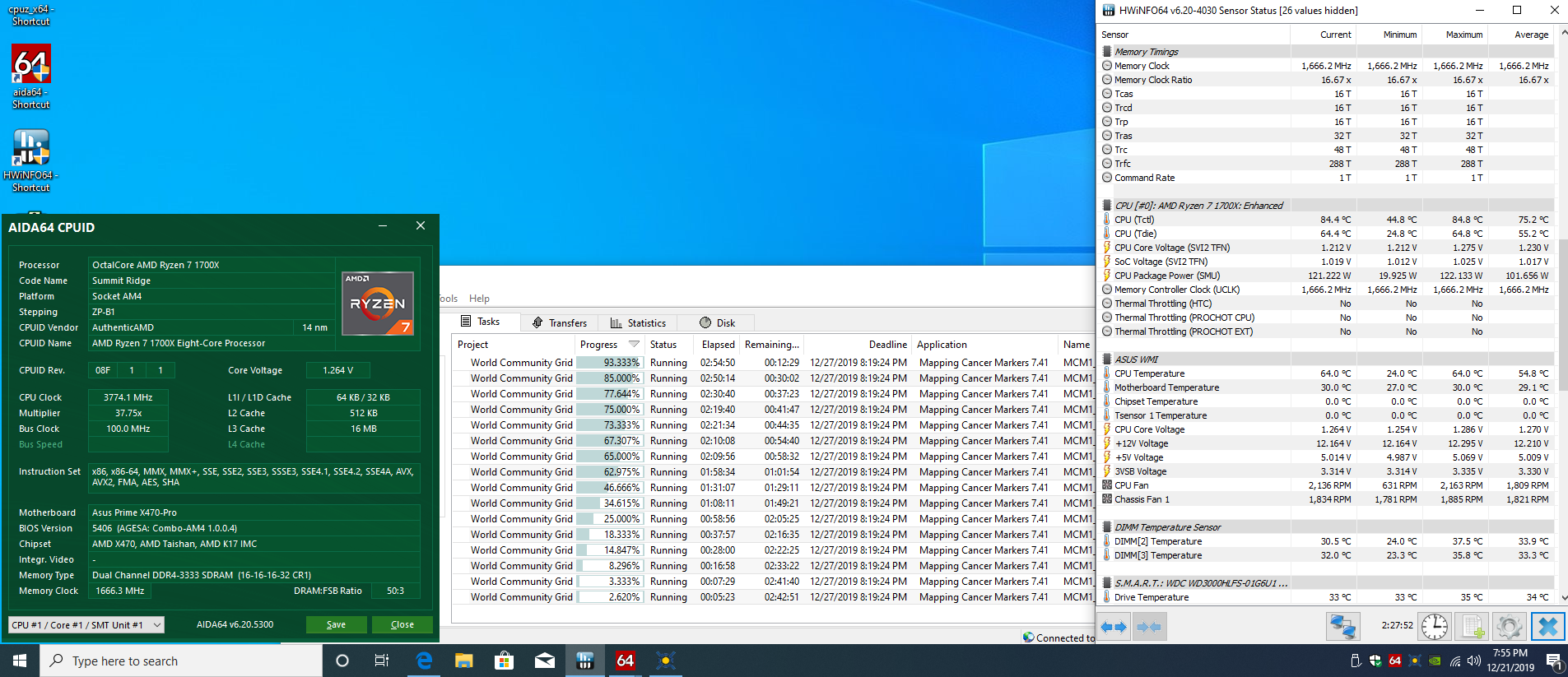The height and width of the screenshot is (677, 1568).
Task: Open the HWiNFO64 desktop shortcut icon
Action: click(x=30, y=148)
